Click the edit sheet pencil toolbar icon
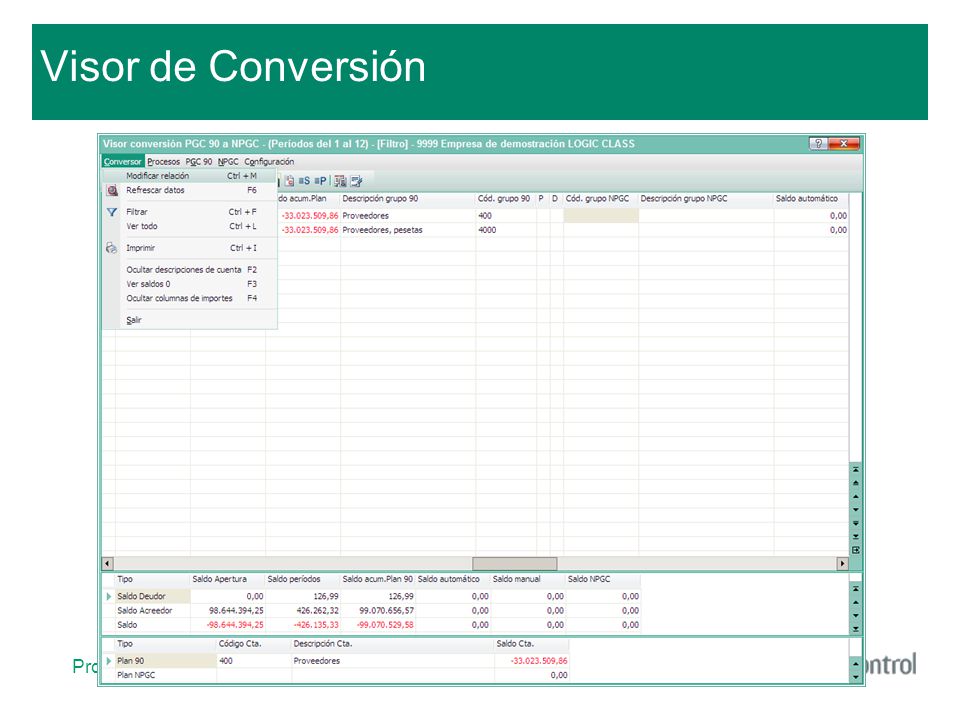 356,181
